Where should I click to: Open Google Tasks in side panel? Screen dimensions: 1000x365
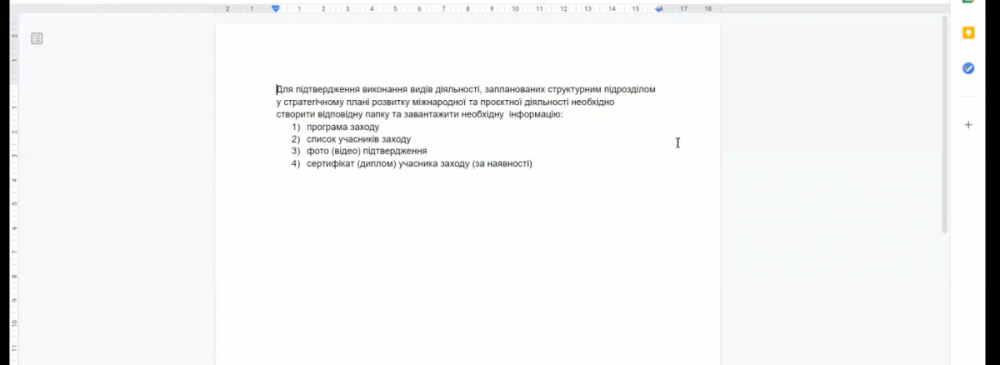tap(968, 68)
